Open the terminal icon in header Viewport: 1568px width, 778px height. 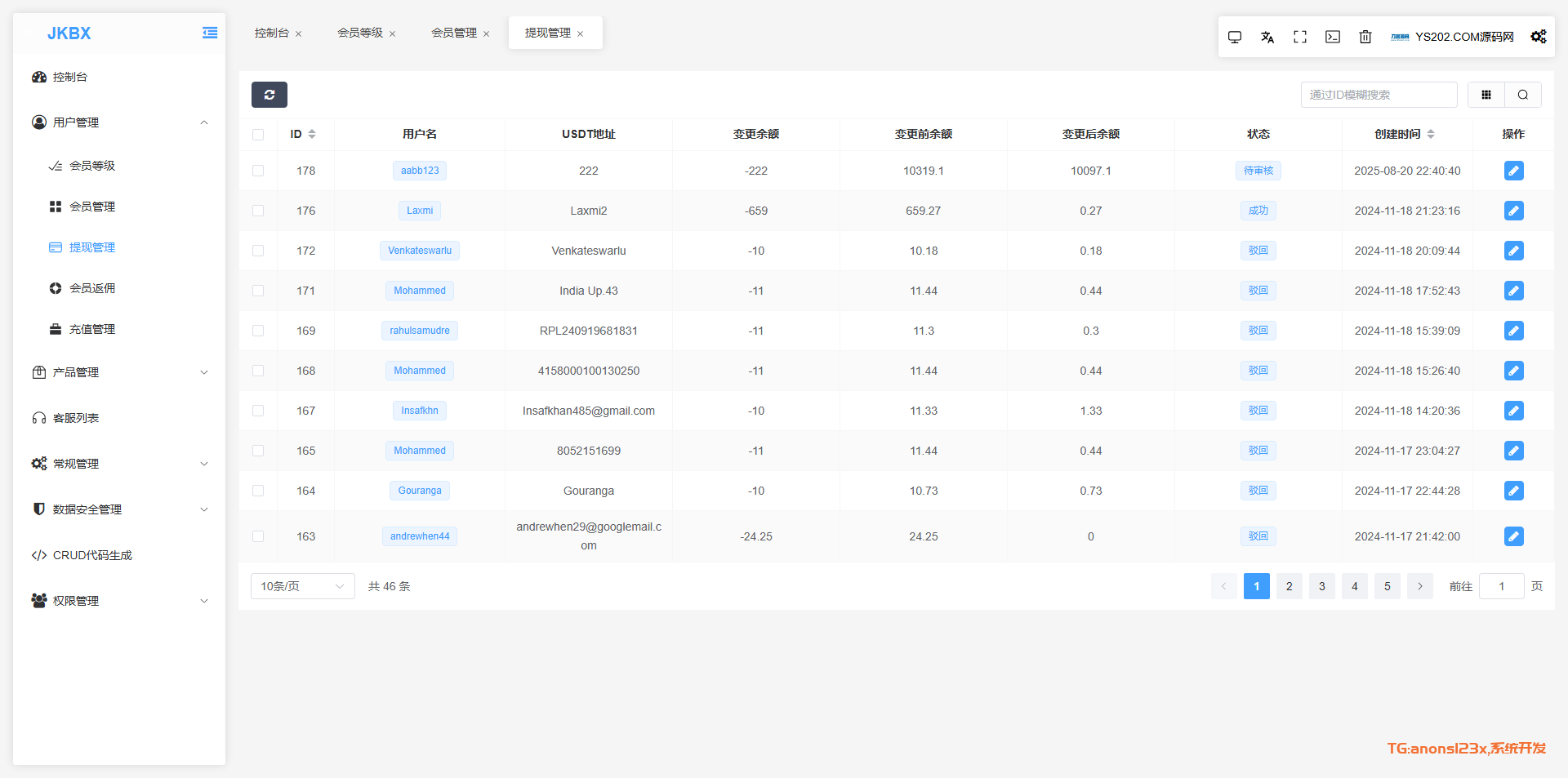(1332, 37)
